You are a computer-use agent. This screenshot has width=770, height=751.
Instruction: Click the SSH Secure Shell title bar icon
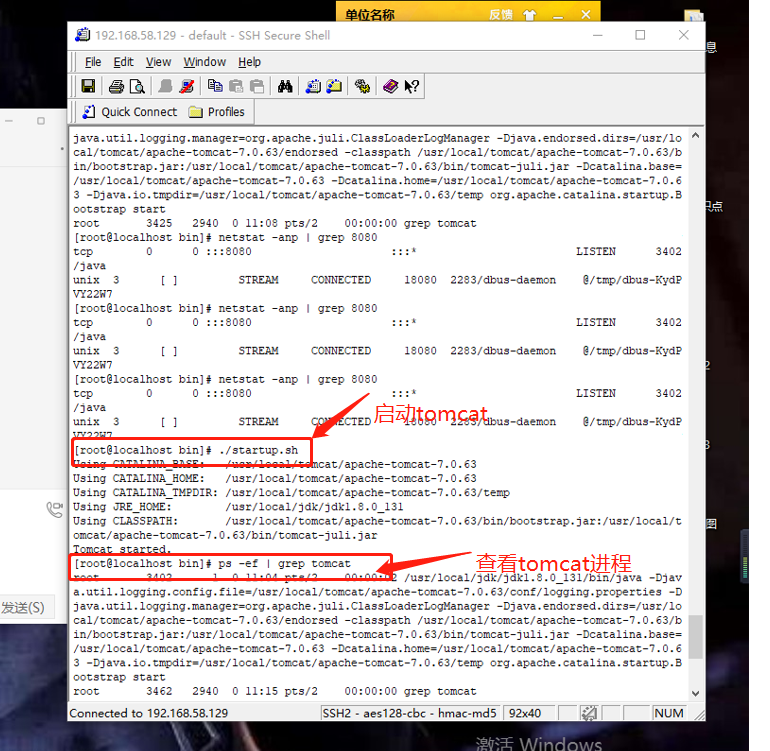click(x=82, y=35)
